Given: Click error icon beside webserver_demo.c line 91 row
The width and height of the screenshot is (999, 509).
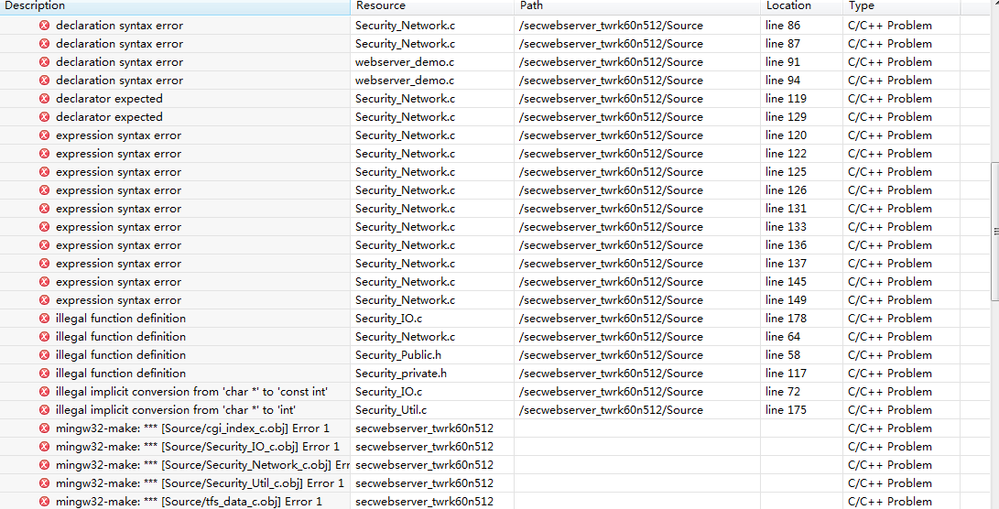Looking at the screenshot, I should (x=44, y=62).
